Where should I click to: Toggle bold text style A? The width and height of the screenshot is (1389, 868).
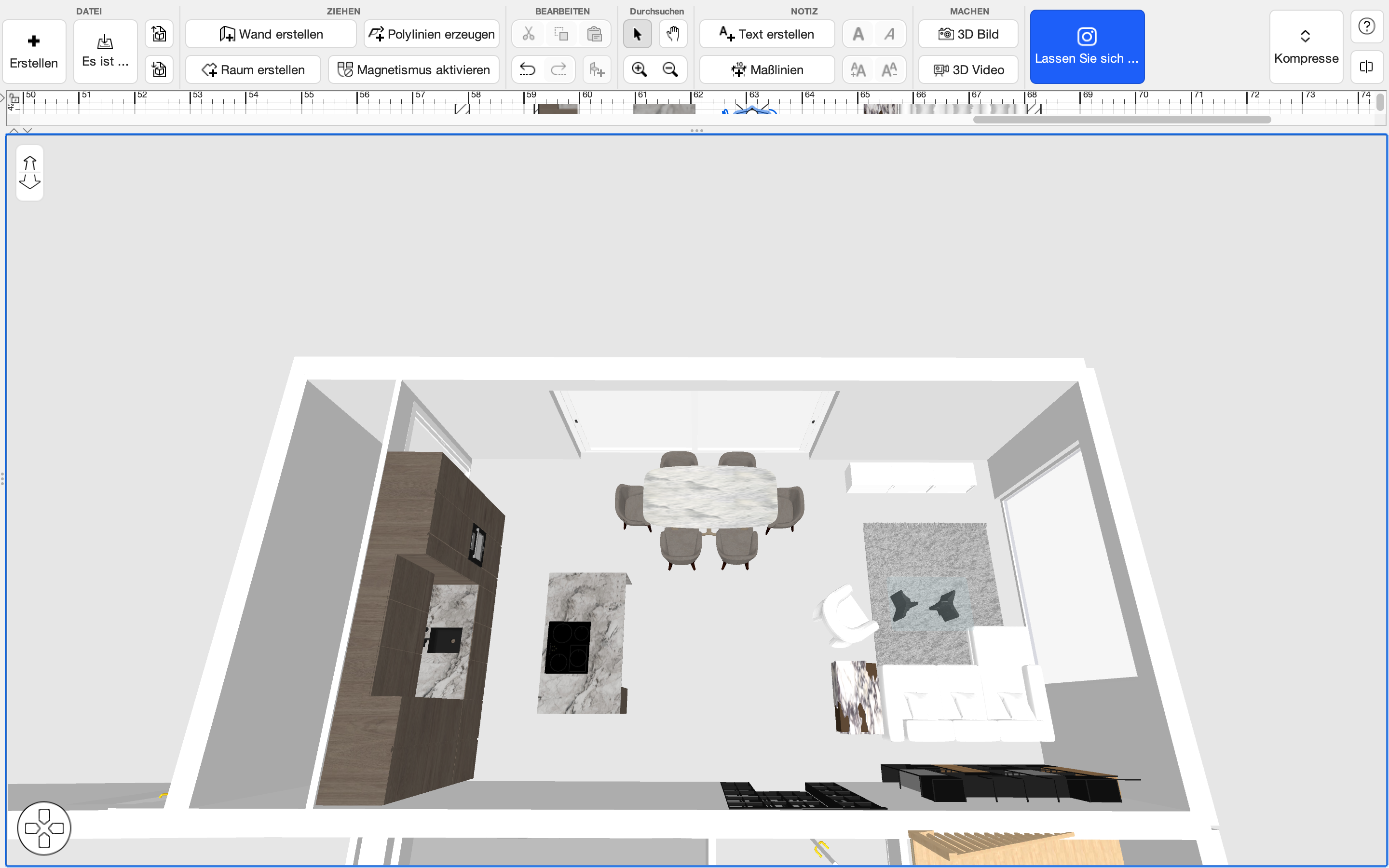[x=858, y=34]
